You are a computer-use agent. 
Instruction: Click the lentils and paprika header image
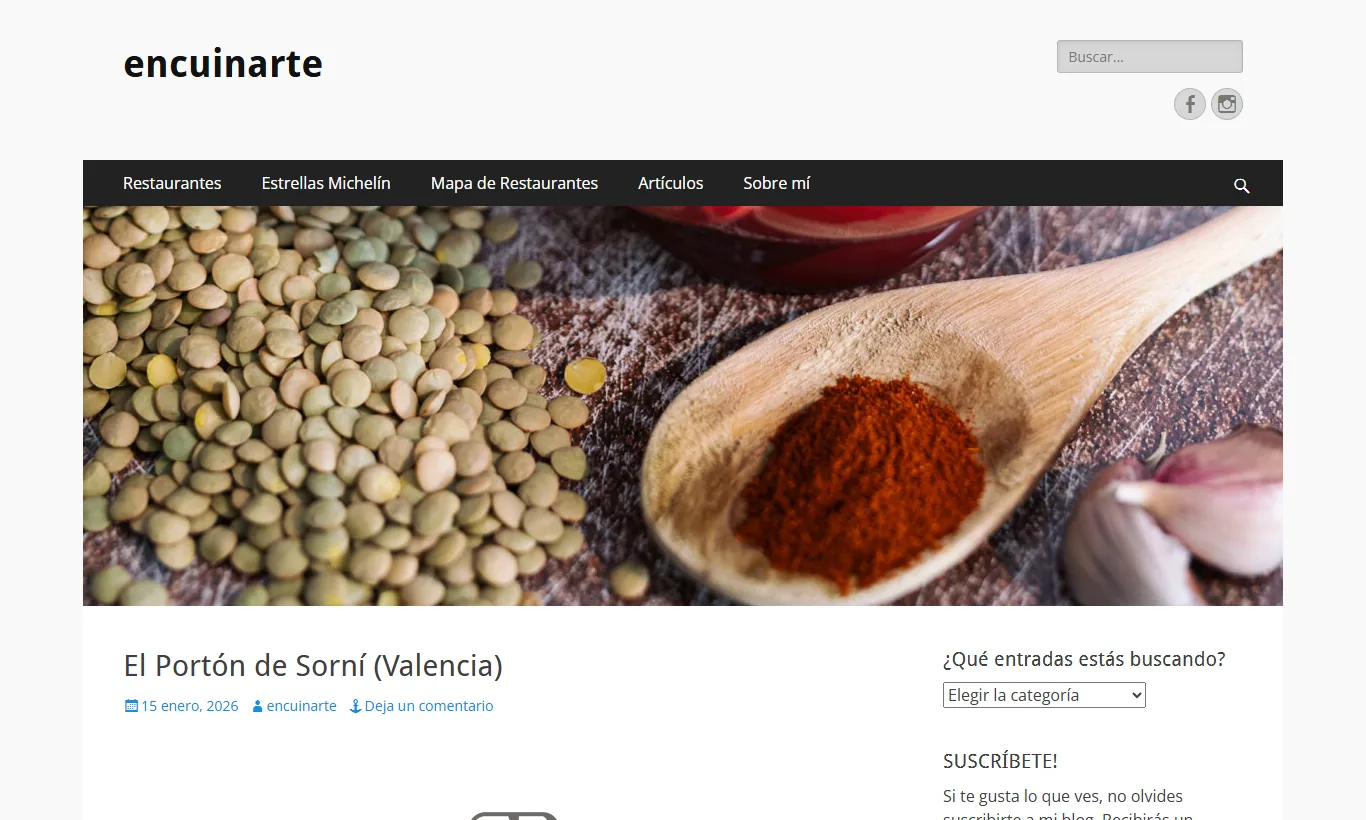[x=683, y=406]
